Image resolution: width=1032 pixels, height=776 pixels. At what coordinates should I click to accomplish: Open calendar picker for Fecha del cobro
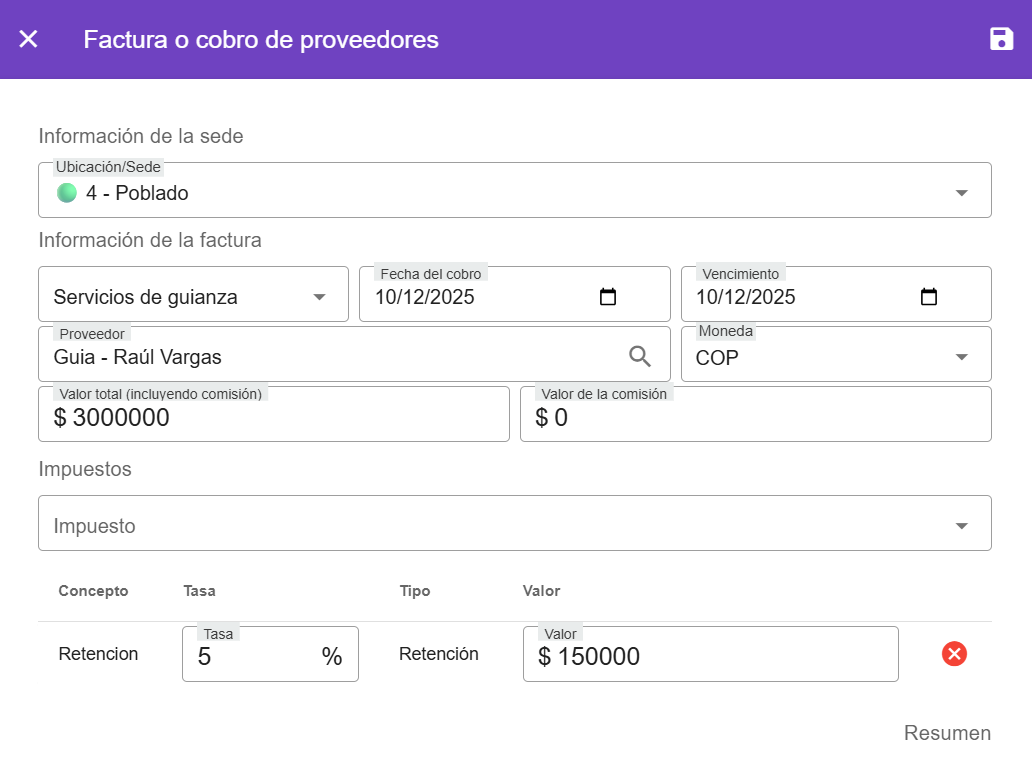608,297
